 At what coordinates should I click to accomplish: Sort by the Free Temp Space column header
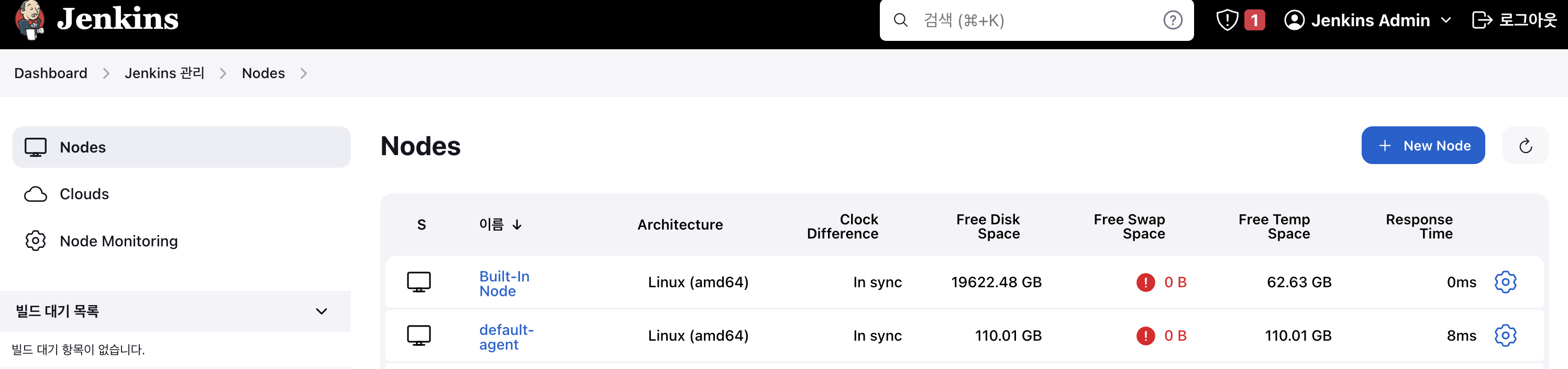click(1274, 226)
